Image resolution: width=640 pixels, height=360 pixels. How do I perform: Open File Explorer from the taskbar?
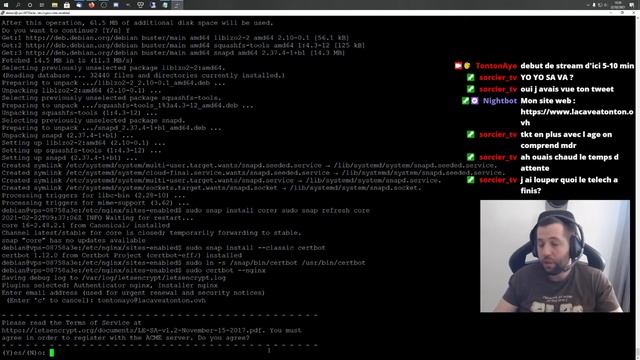coord(54,5)
